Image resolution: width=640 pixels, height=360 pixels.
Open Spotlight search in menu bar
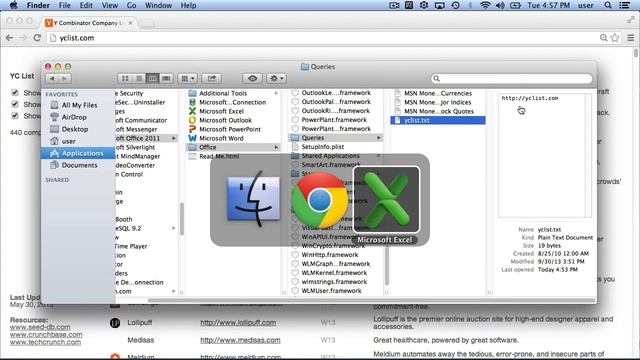point(608,5)
